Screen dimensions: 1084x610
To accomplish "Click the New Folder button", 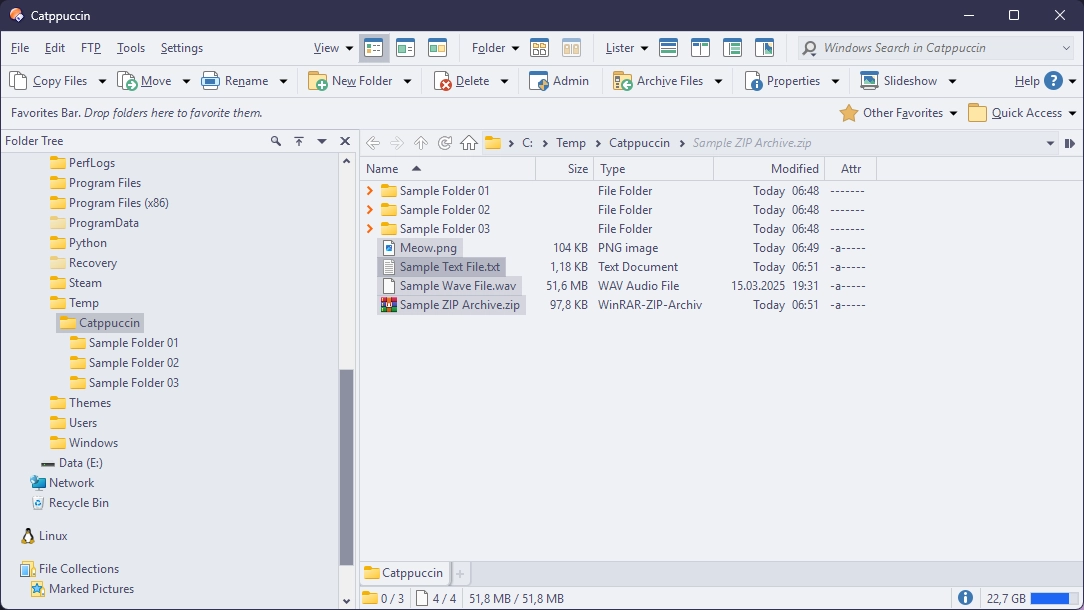I will click(x=351, y=81).
